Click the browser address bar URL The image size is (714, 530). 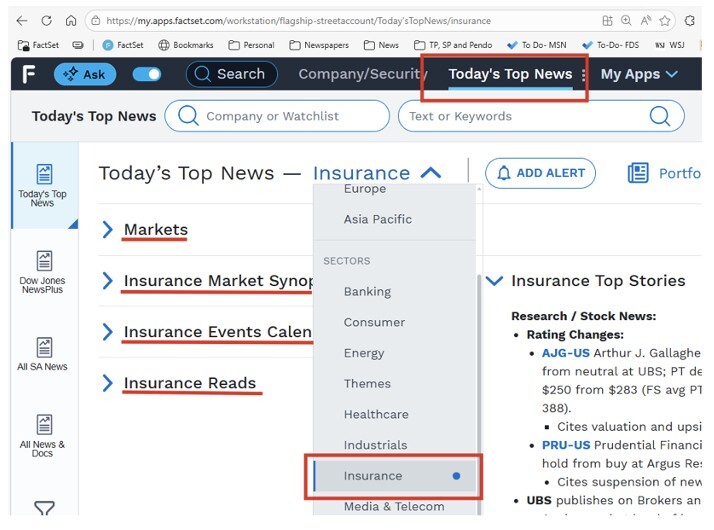tap(298, 21)
